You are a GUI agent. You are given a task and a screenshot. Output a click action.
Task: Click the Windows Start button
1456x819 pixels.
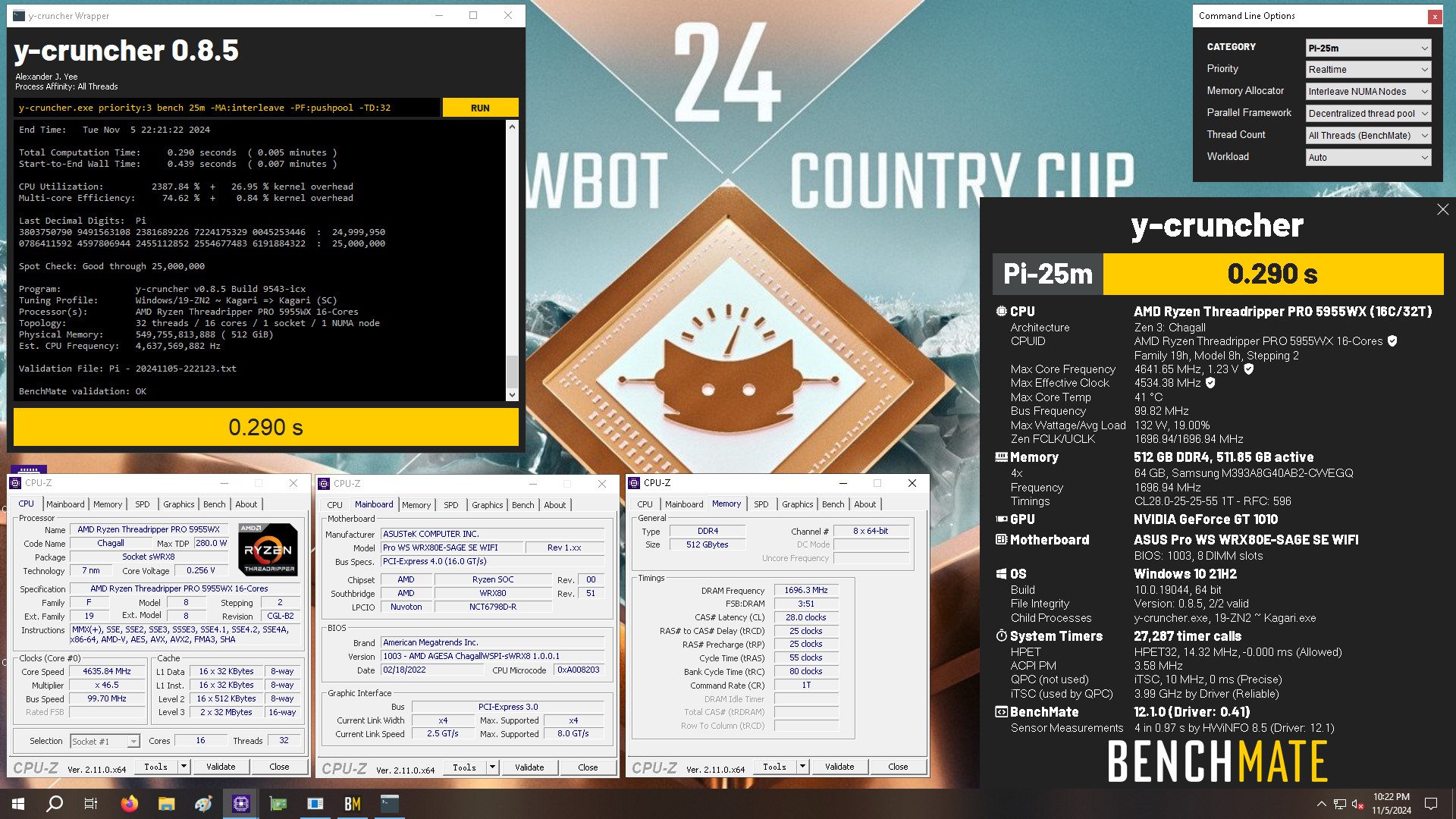(x=18, y=804)
